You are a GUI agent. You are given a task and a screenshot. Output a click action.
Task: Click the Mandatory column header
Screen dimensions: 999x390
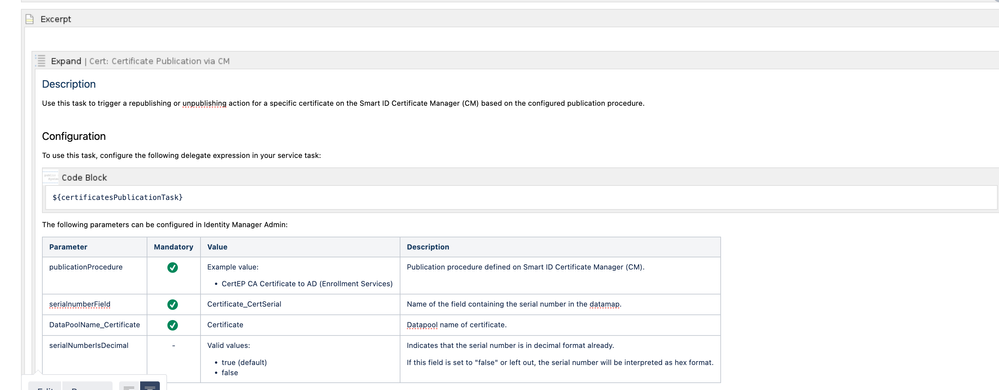point(174,247)
